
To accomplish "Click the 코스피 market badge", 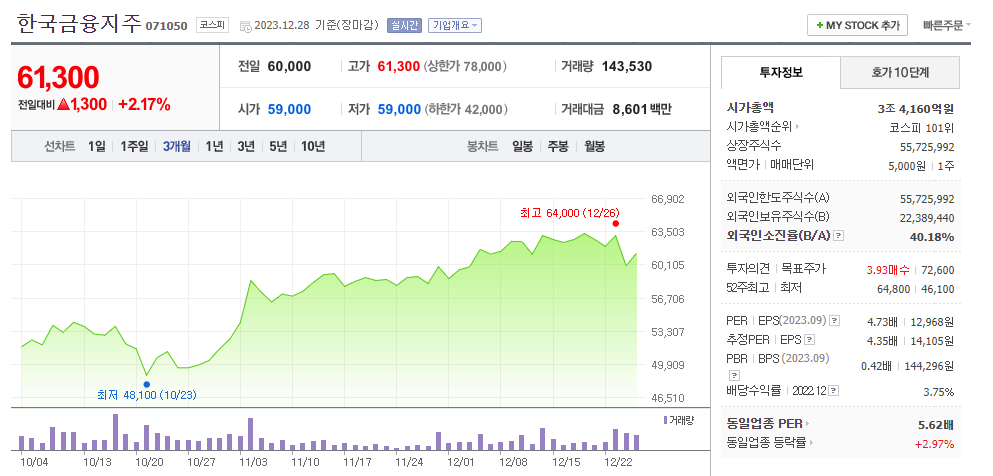I will (x=212, y=25).
